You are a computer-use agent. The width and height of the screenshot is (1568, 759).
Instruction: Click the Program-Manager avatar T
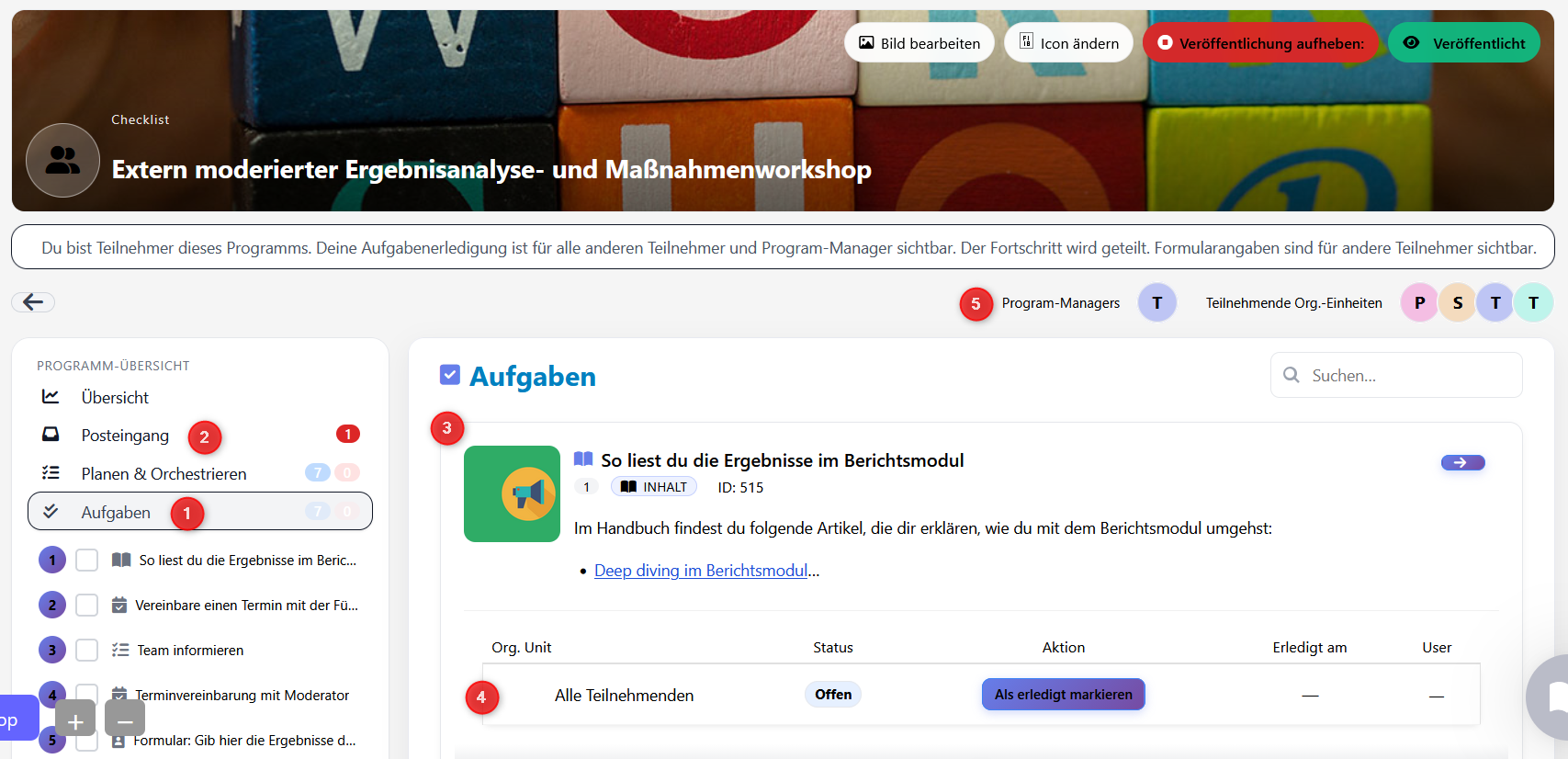tap(1156, 303)
